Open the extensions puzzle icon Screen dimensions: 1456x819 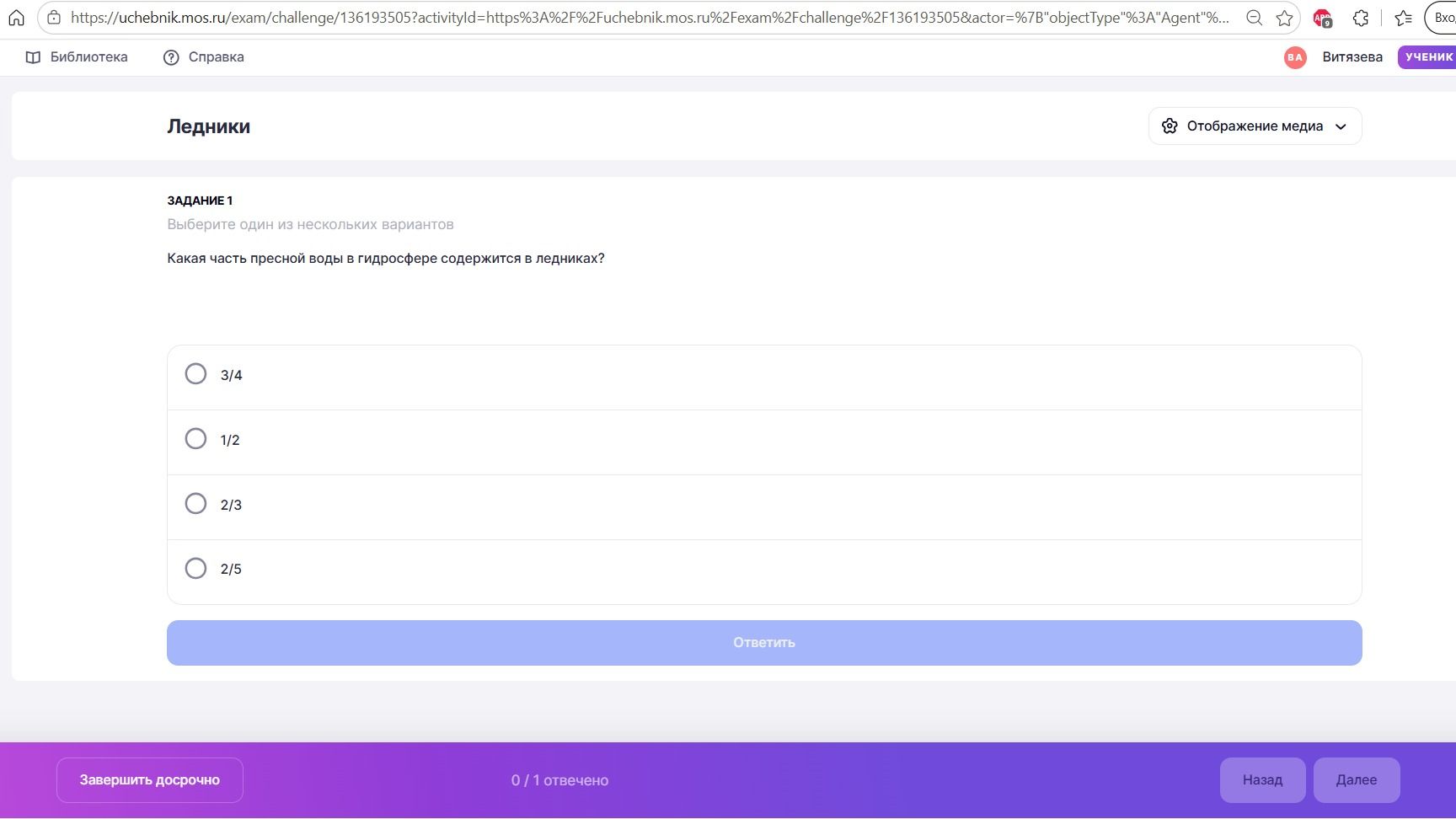(1361, 18)
